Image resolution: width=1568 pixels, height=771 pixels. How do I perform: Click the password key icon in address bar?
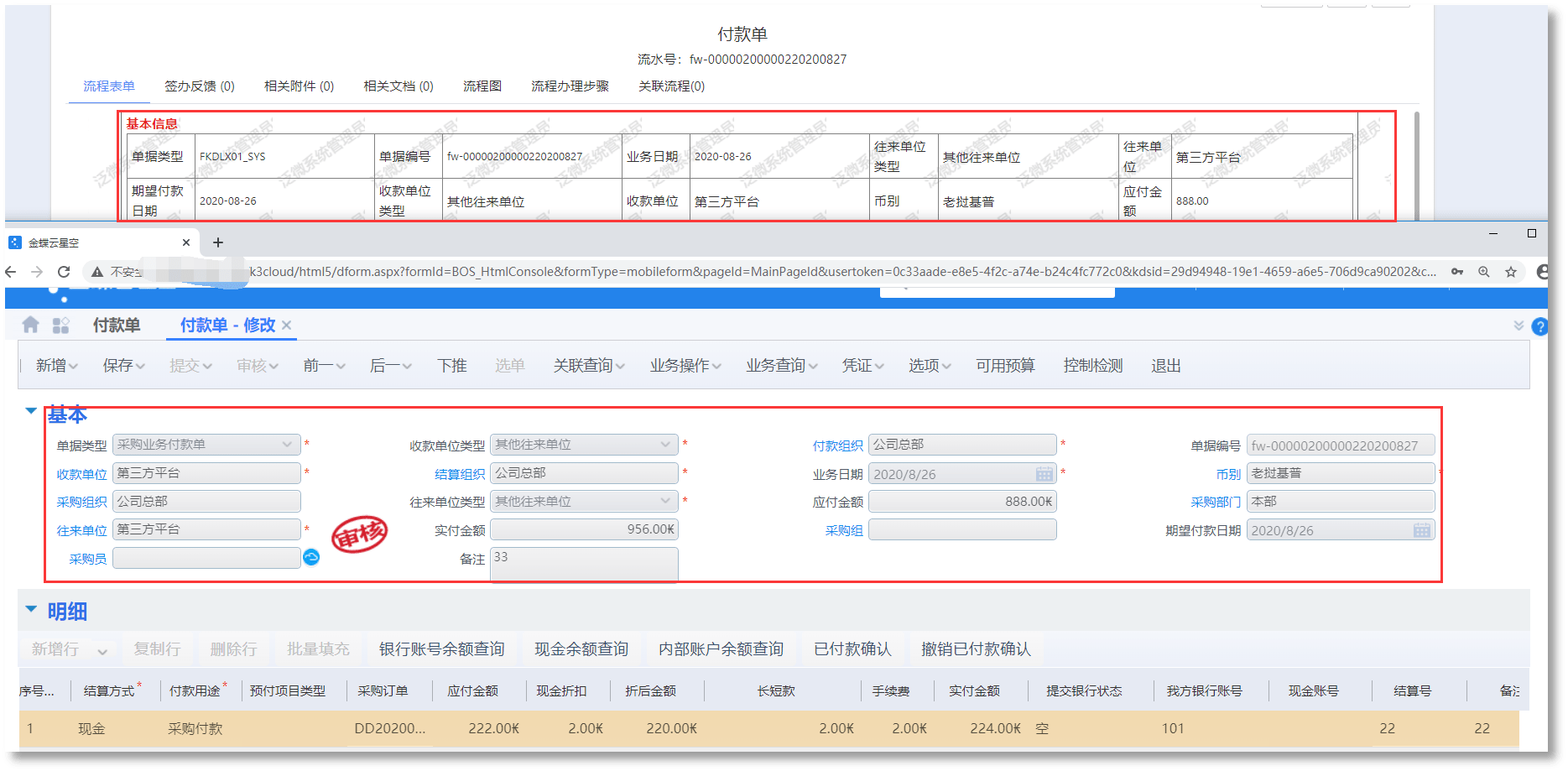click(x=1457, y=272)
